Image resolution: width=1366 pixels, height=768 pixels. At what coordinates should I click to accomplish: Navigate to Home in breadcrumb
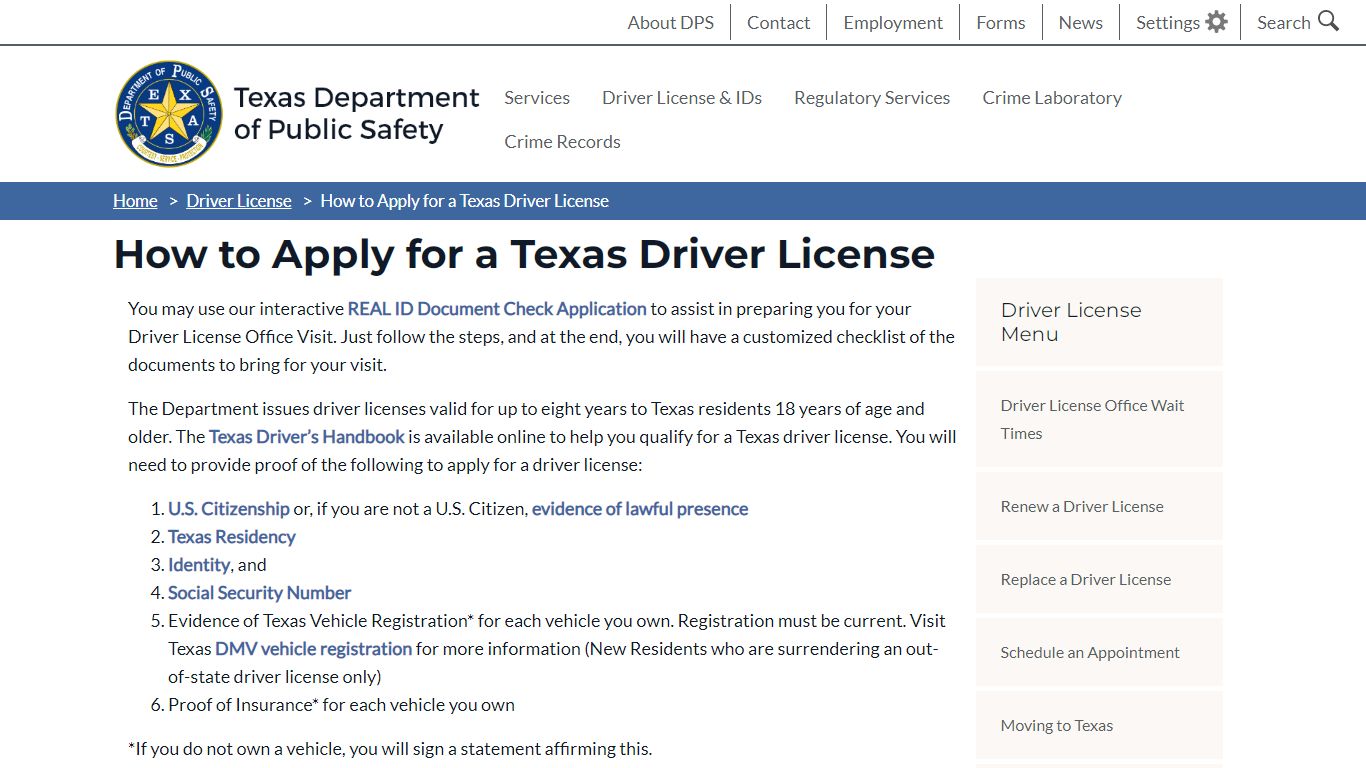(135, 201)
